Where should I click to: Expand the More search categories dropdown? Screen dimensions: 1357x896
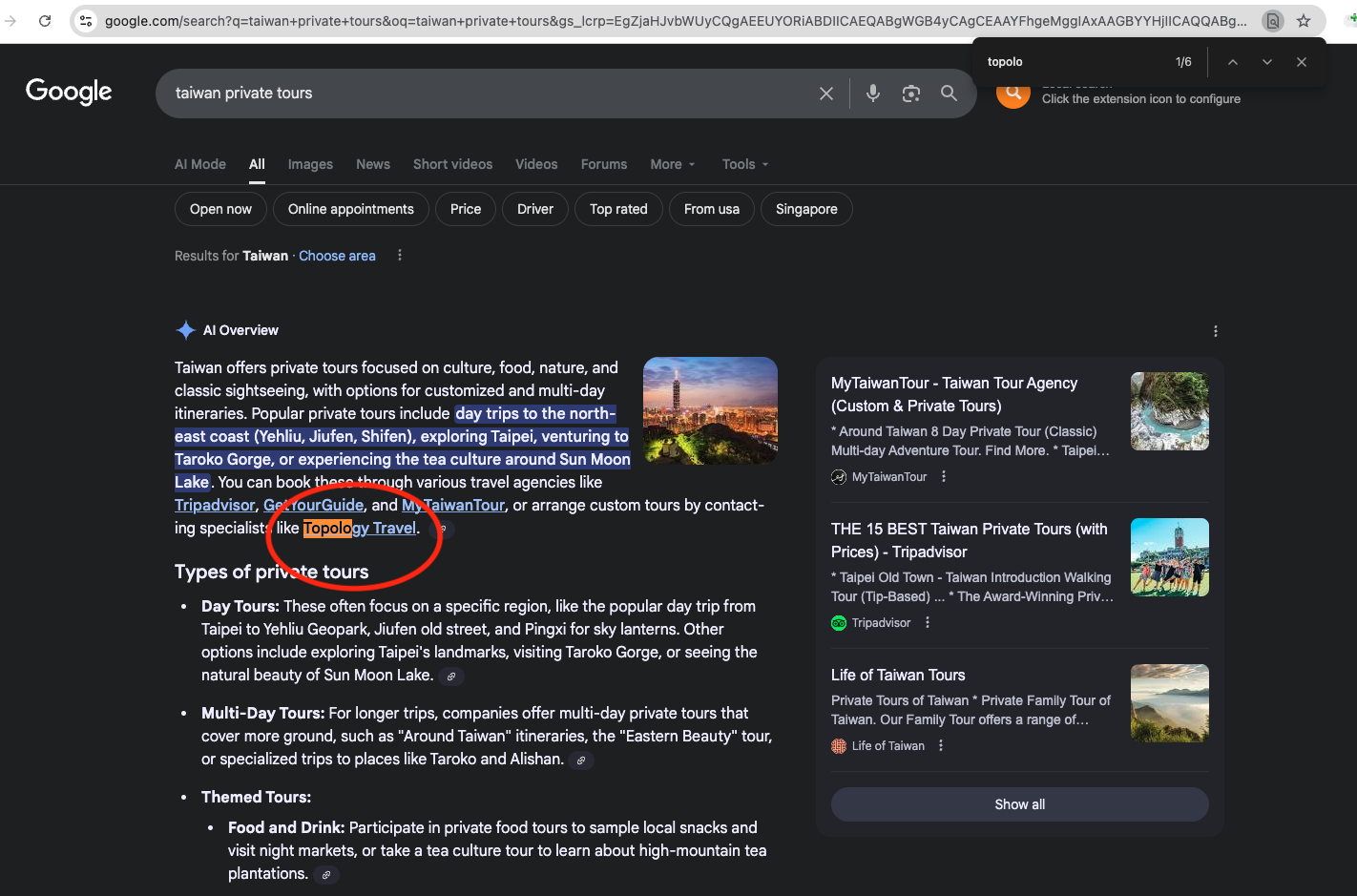(672, 164)
